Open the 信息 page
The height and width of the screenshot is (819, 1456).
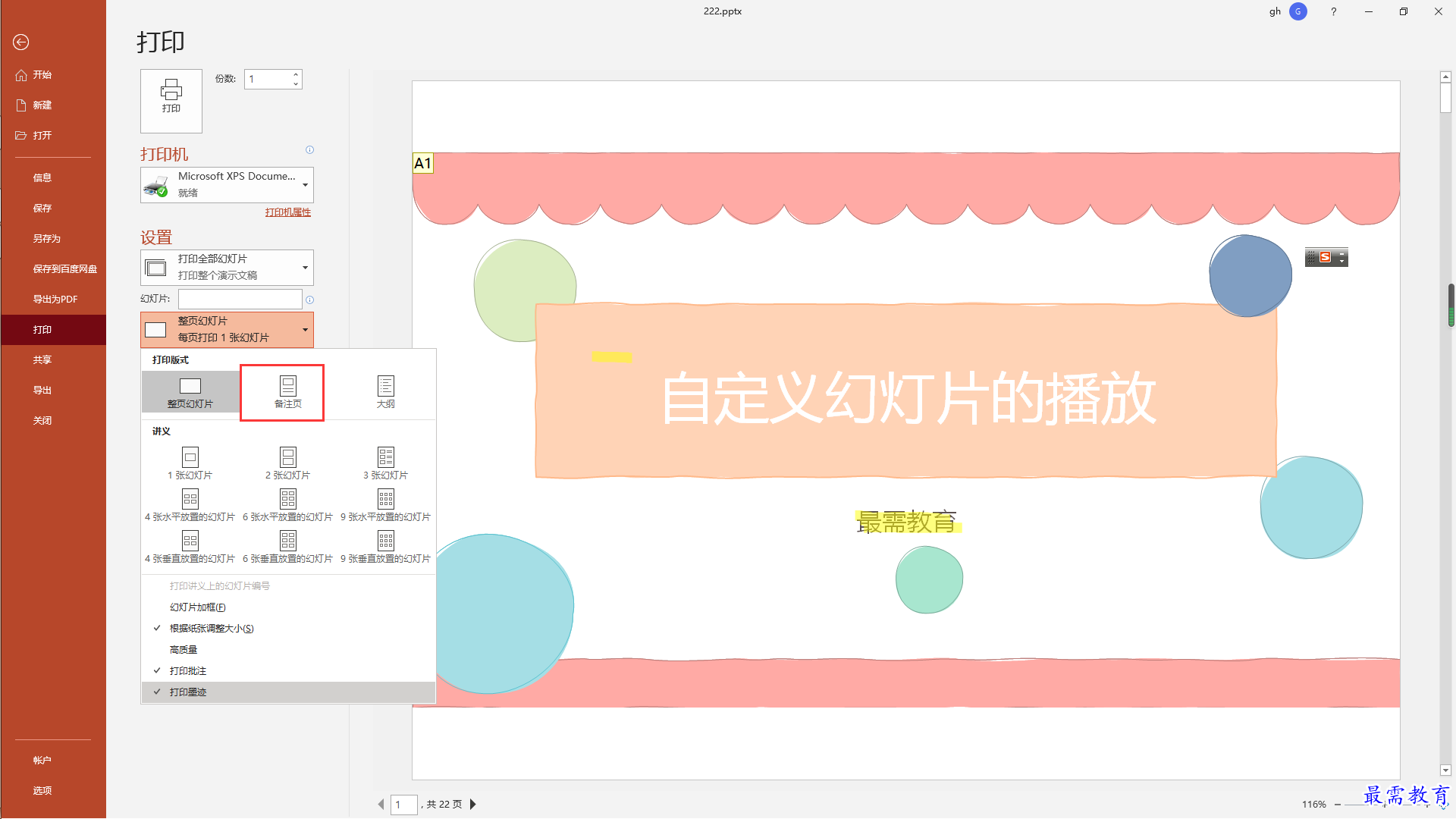pyautogui.click(x=42, y=178)
